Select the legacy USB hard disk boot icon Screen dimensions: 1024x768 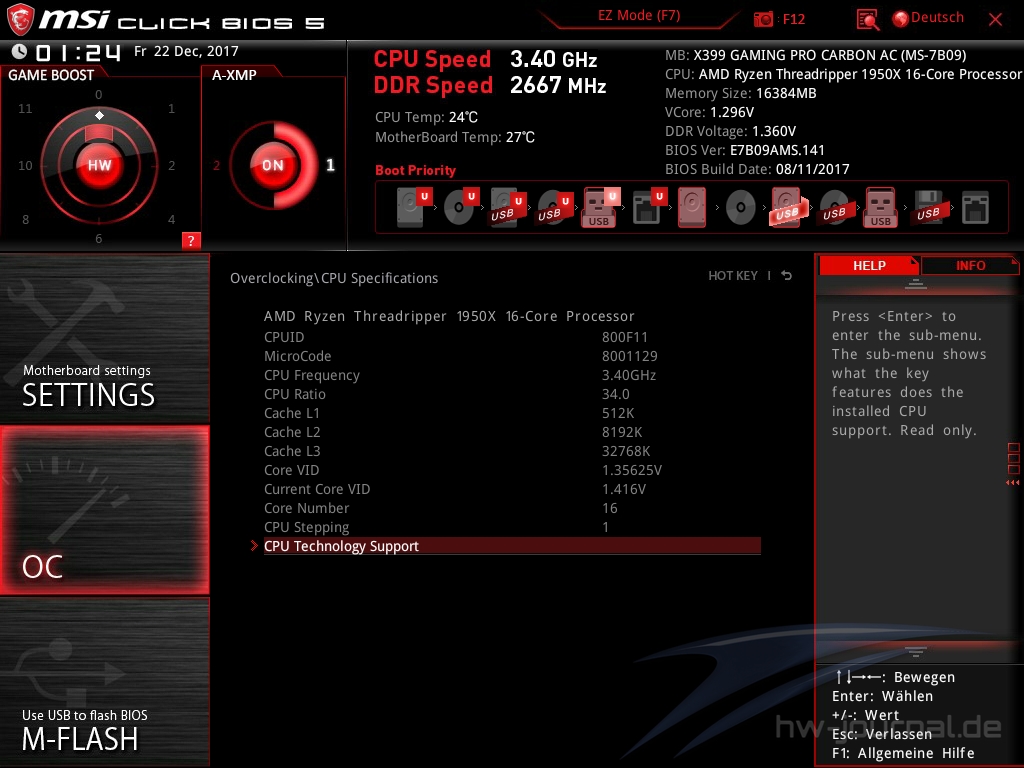787,207
